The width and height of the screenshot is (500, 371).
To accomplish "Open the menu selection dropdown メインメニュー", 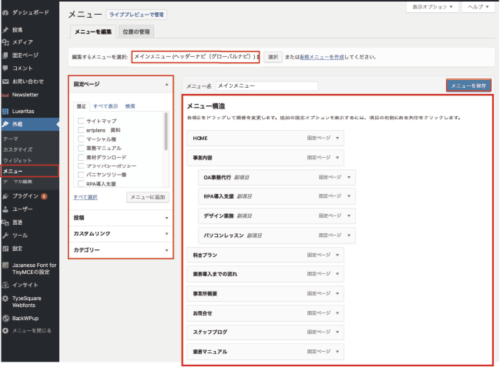I will coord(196,57).
